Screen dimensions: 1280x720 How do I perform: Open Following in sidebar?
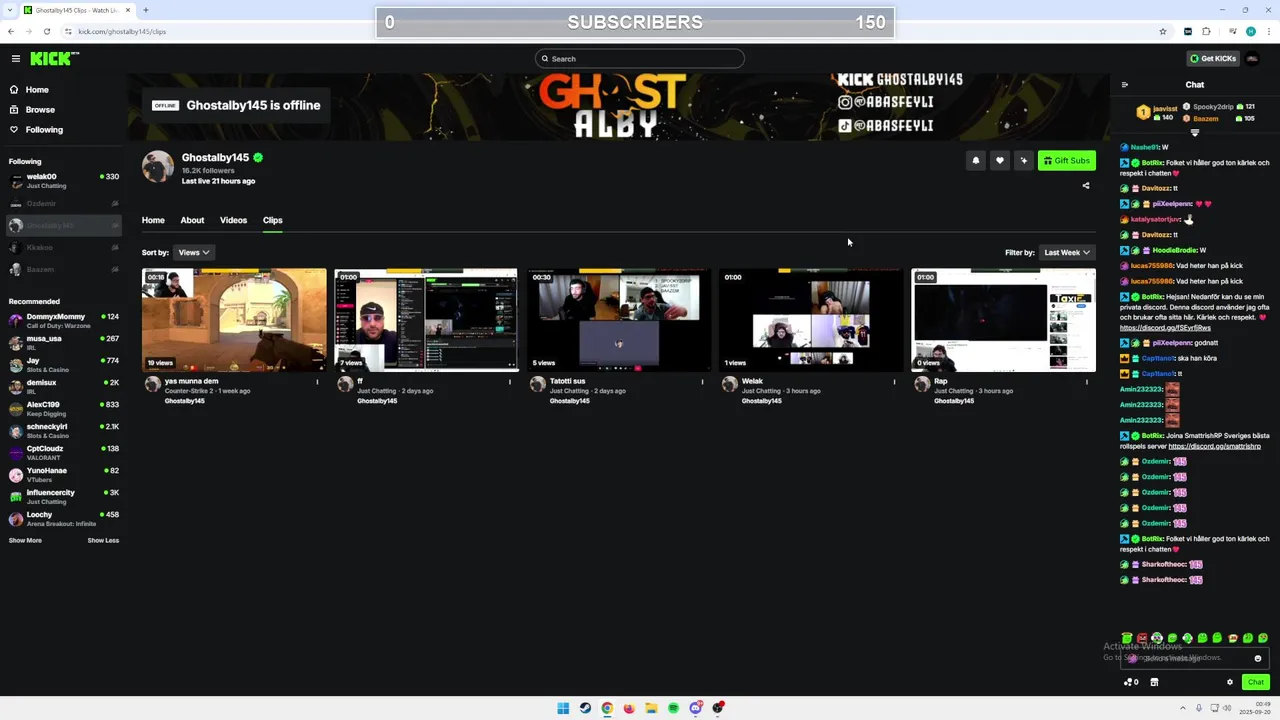(x=44, y=130)
